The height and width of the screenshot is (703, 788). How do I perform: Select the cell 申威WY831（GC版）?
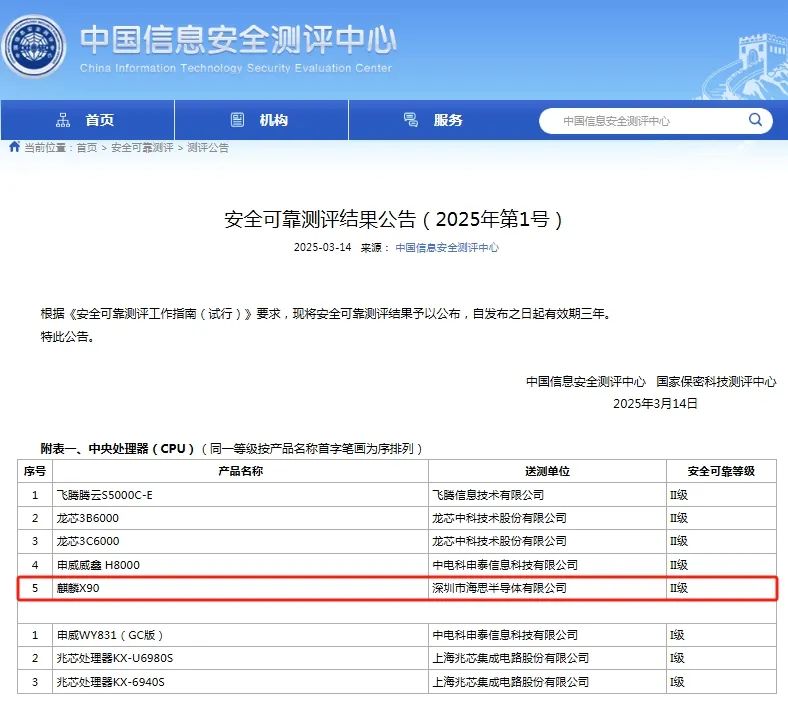(240, 635)
